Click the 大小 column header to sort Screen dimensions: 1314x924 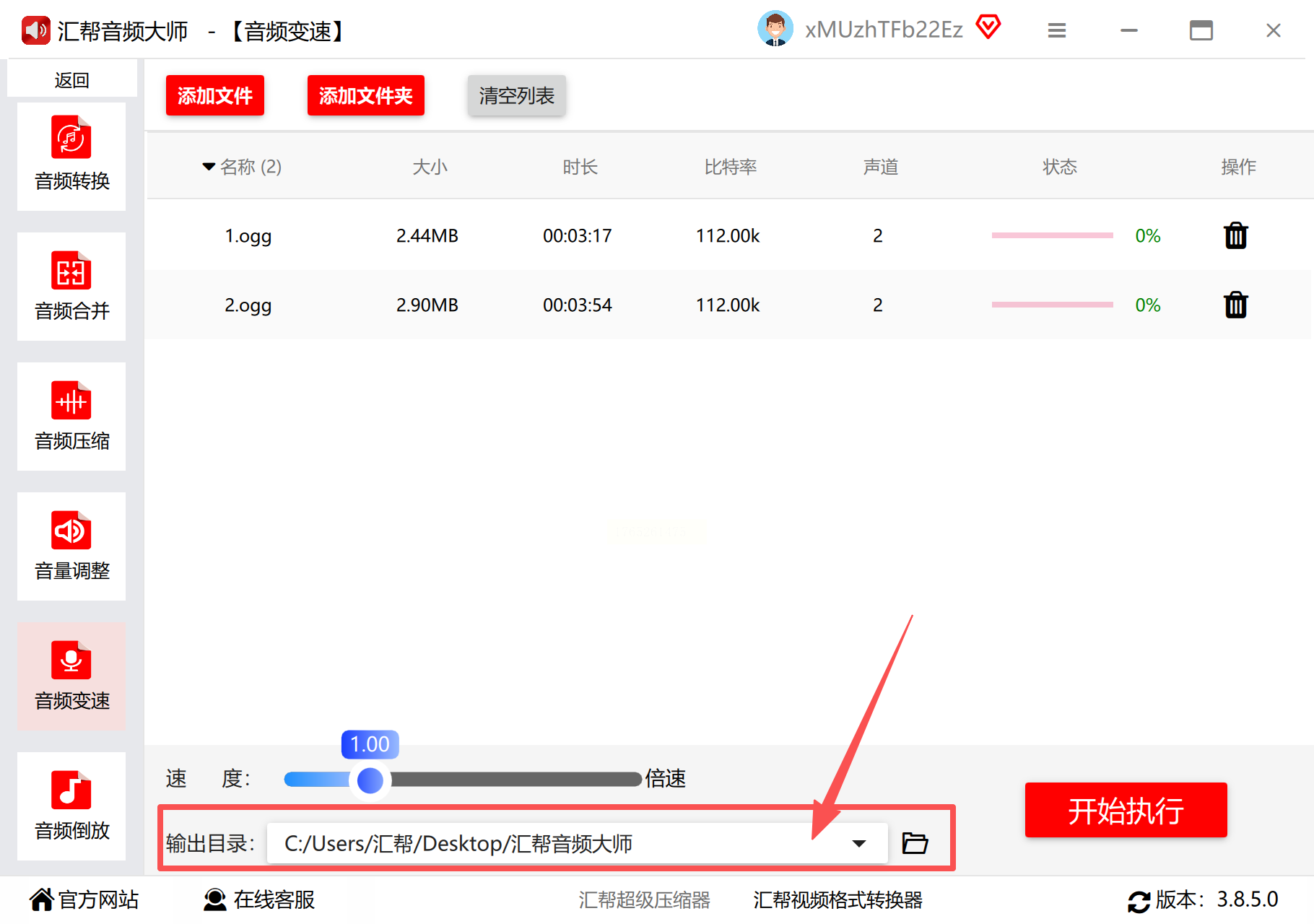click(430, 167)
